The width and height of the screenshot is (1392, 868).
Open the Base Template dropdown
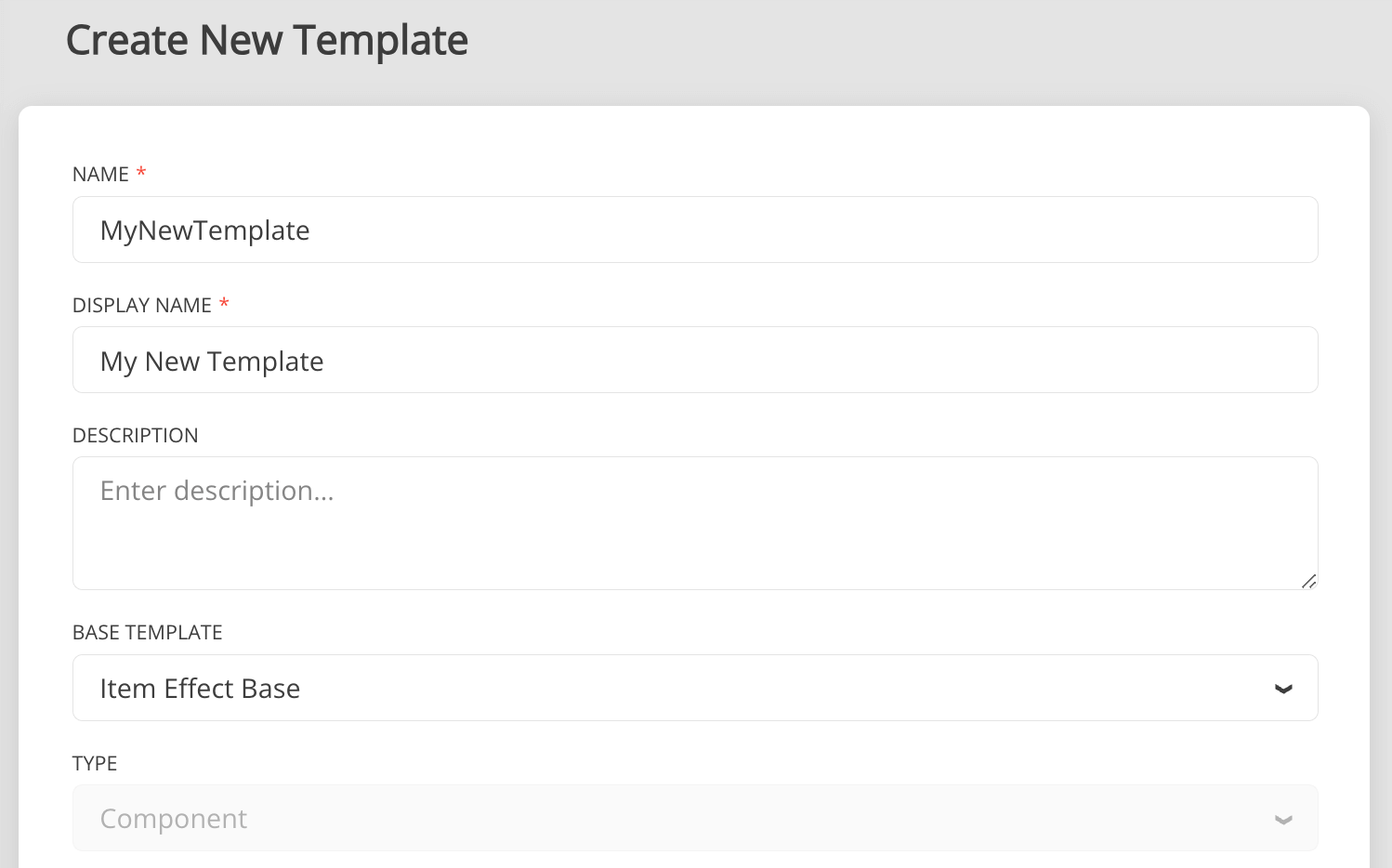pos(695,688)
